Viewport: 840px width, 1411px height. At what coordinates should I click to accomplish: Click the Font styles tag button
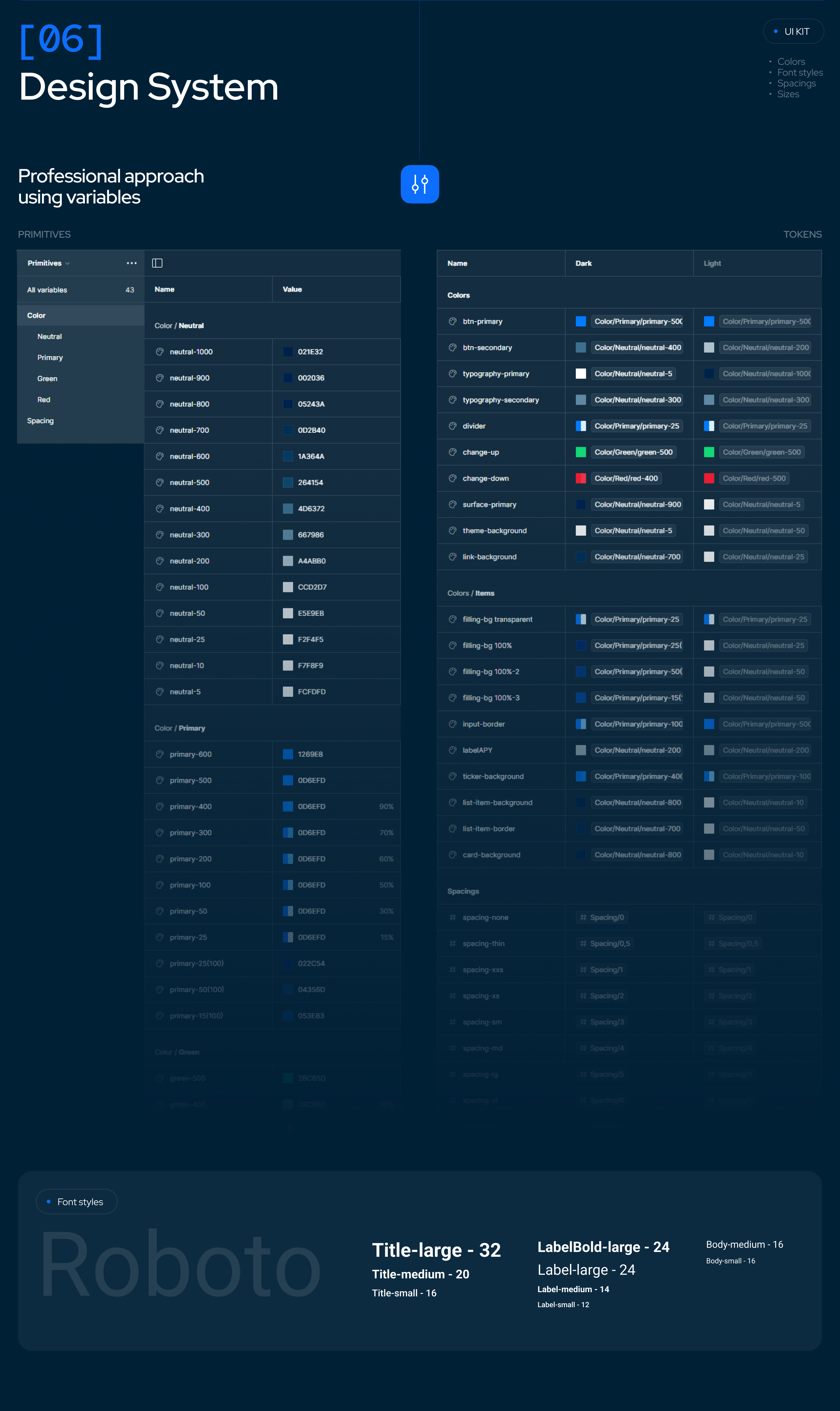(76, 1202)
